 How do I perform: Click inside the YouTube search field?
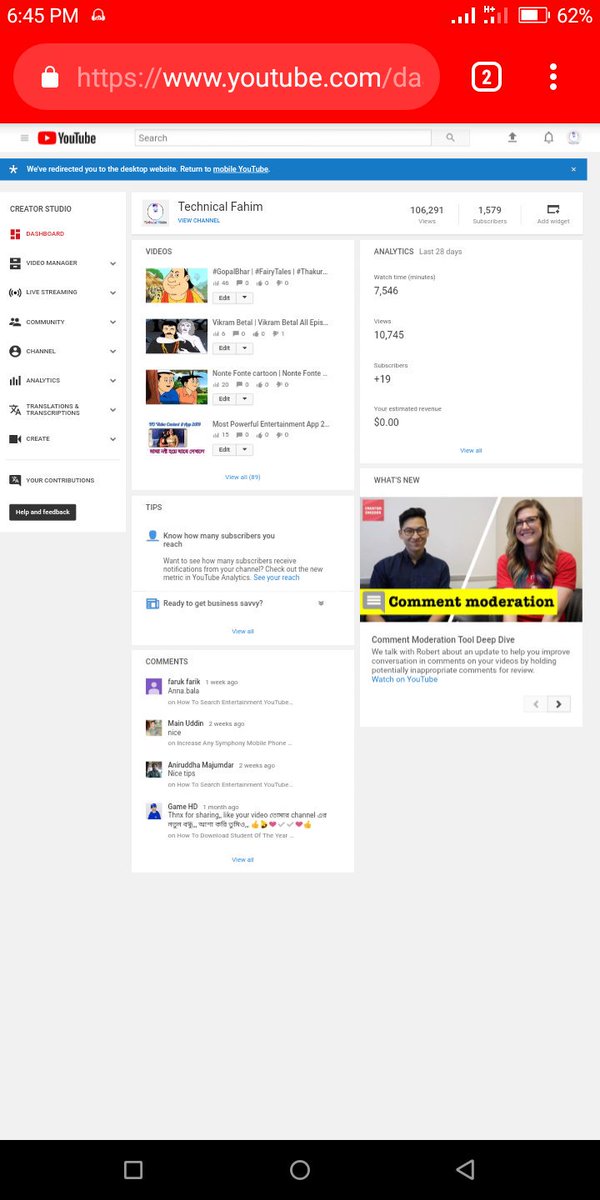click(x=283, y=138)
